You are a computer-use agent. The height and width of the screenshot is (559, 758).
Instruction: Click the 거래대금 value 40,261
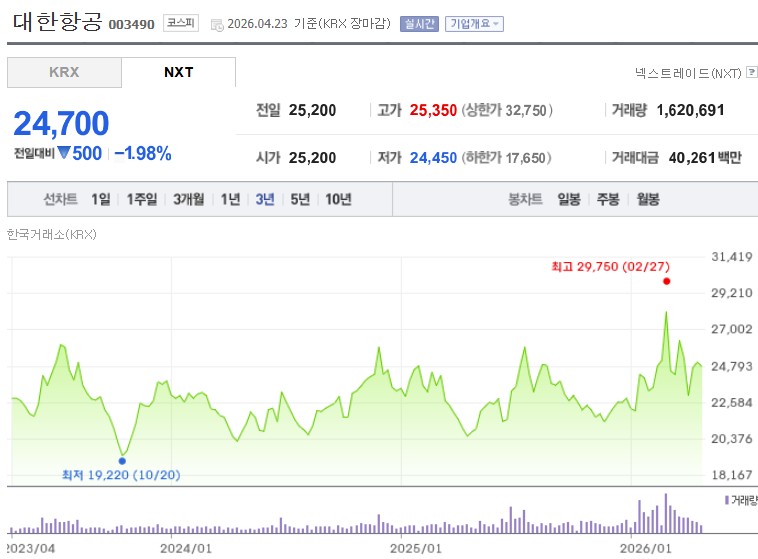pyautogui.click(x=692, y=158)
